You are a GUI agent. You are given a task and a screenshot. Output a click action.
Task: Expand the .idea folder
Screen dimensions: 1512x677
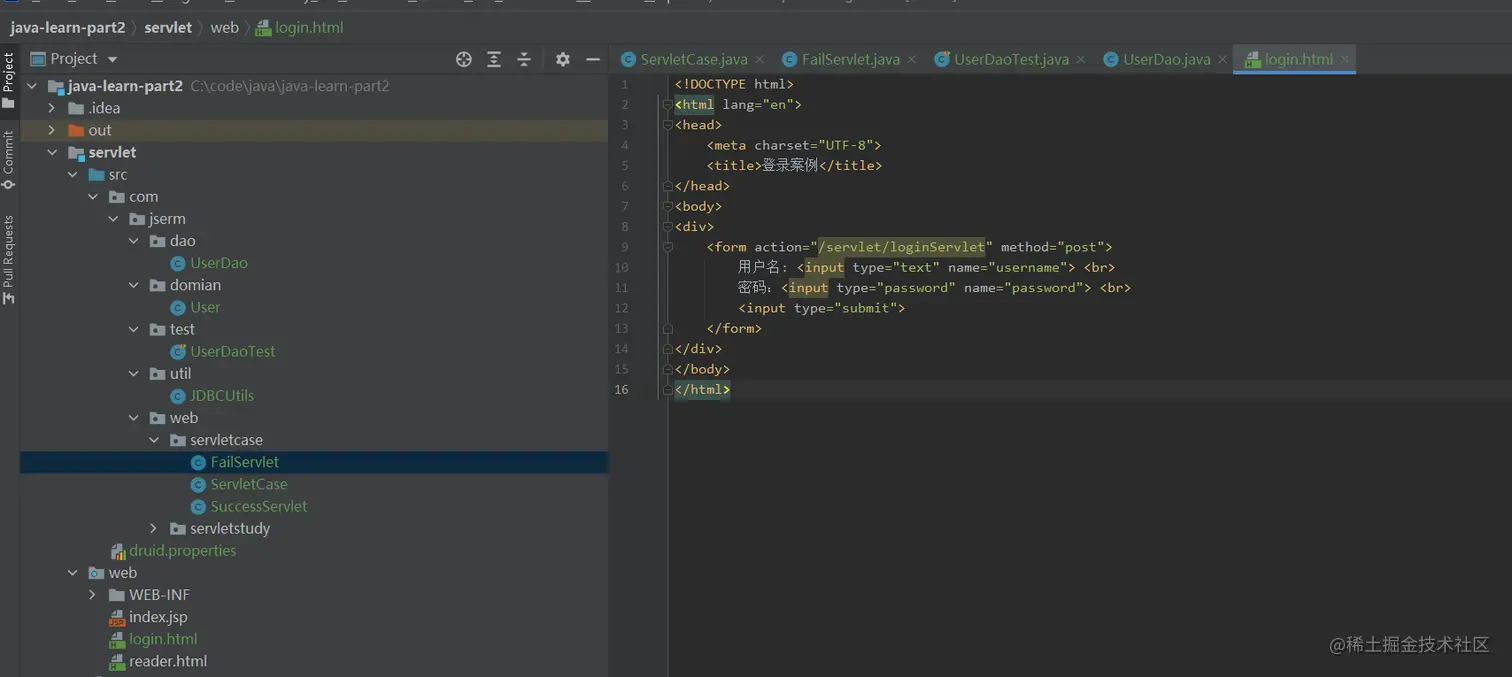(52, 108)
